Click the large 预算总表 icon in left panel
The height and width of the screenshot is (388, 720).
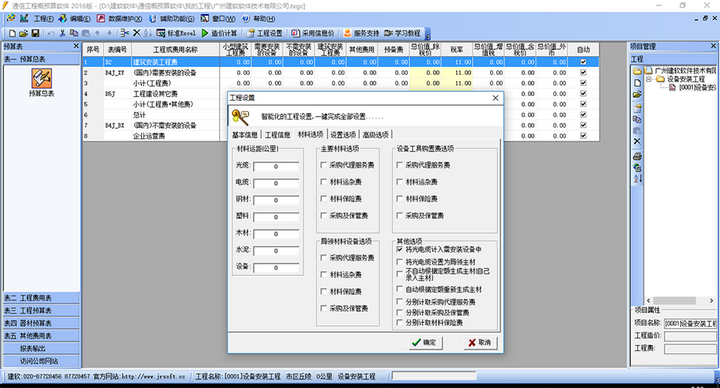click(42, 79)
